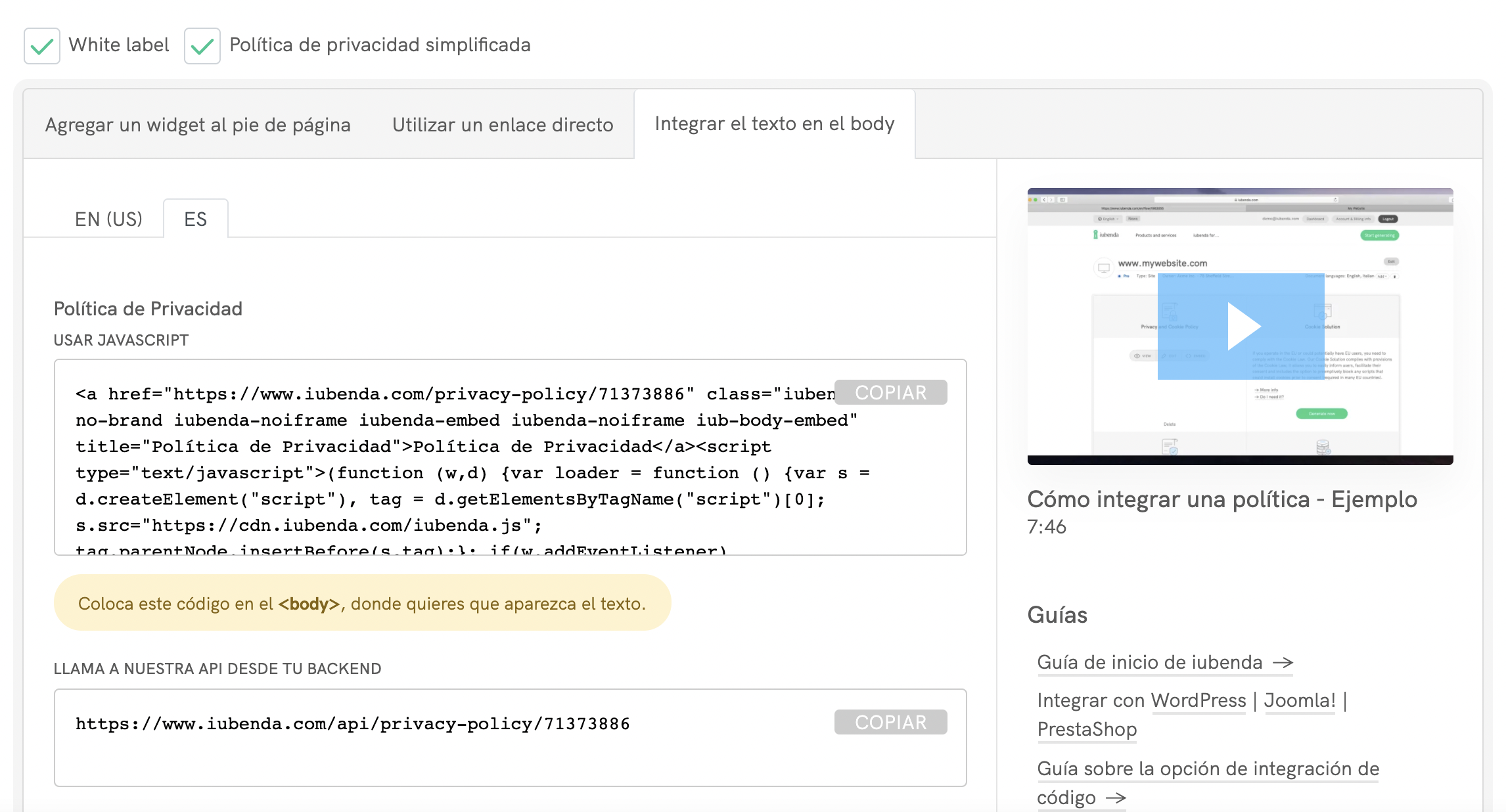Open guide on code integration option
The height and width of the screenshot is (812, 1506).
point(1208,769)
